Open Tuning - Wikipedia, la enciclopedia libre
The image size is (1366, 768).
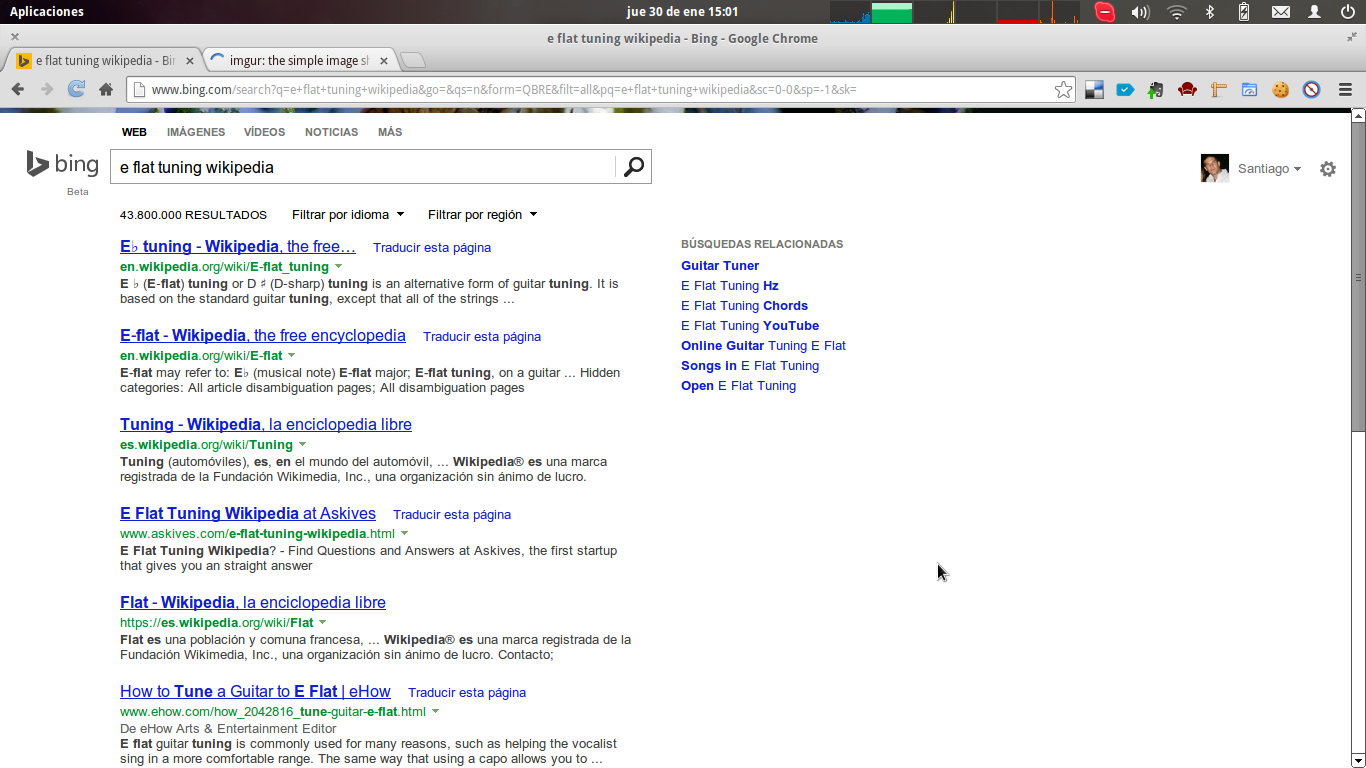pos(266,425)
